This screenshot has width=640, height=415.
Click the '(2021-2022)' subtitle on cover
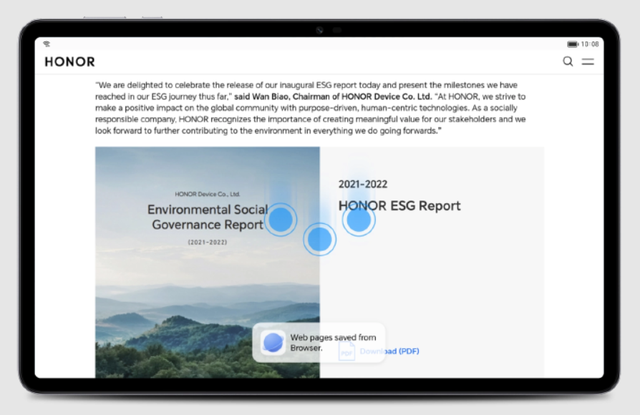(x=207, y=242)
